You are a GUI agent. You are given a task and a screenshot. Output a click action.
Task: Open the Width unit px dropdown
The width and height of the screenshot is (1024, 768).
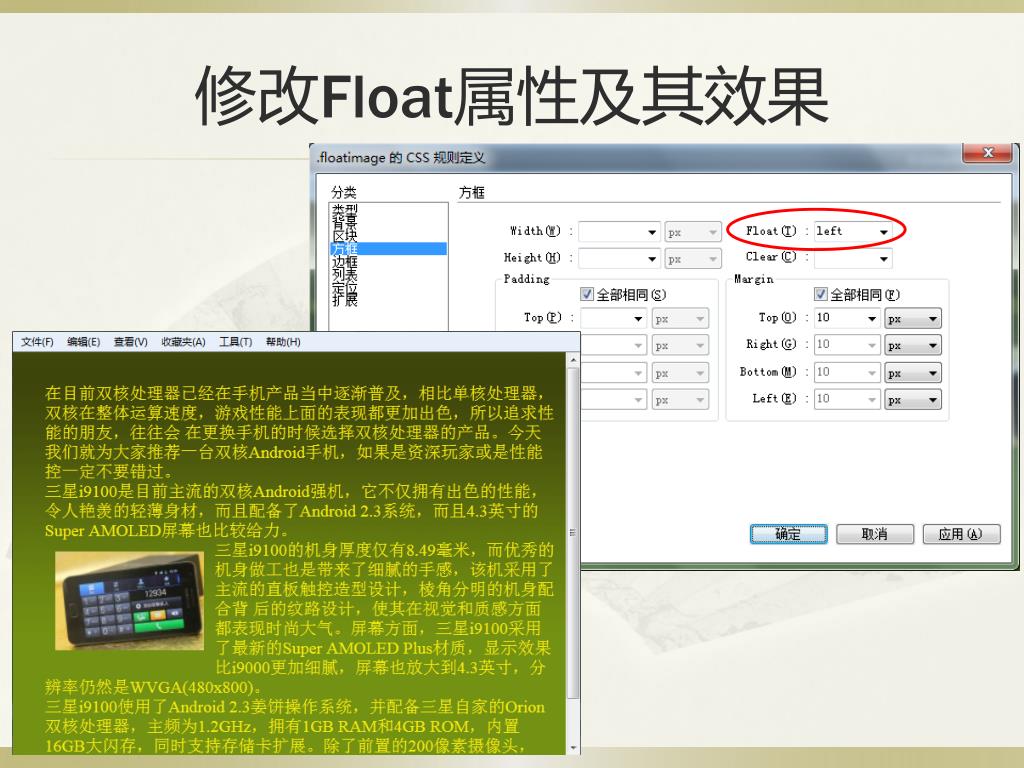coord(693,232)
